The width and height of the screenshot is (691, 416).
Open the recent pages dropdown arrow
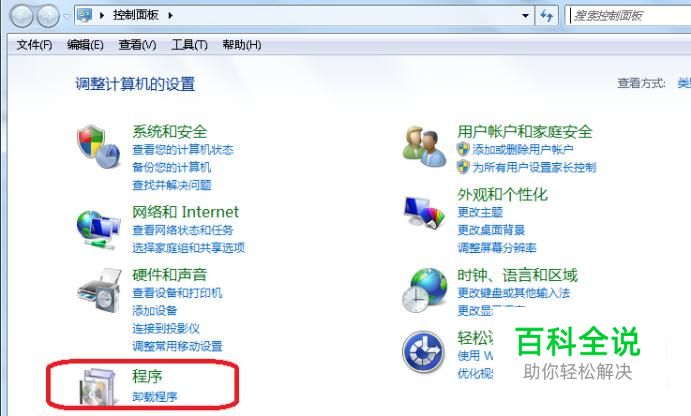coord(67,16)
